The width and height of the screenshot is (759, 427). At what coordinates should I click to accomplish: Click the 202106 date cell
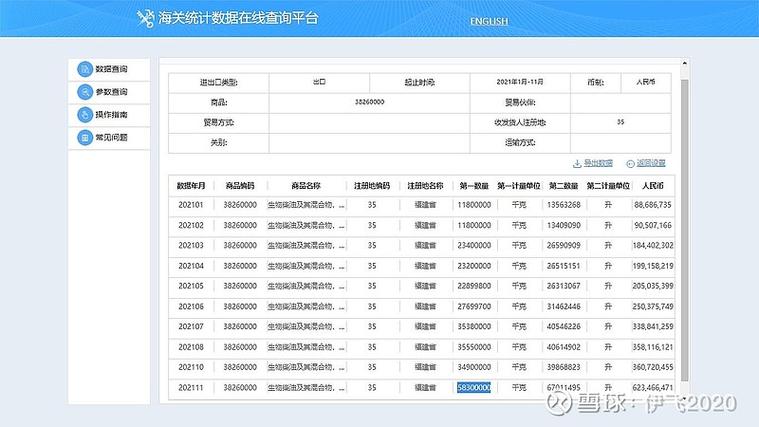pos(191,306)
